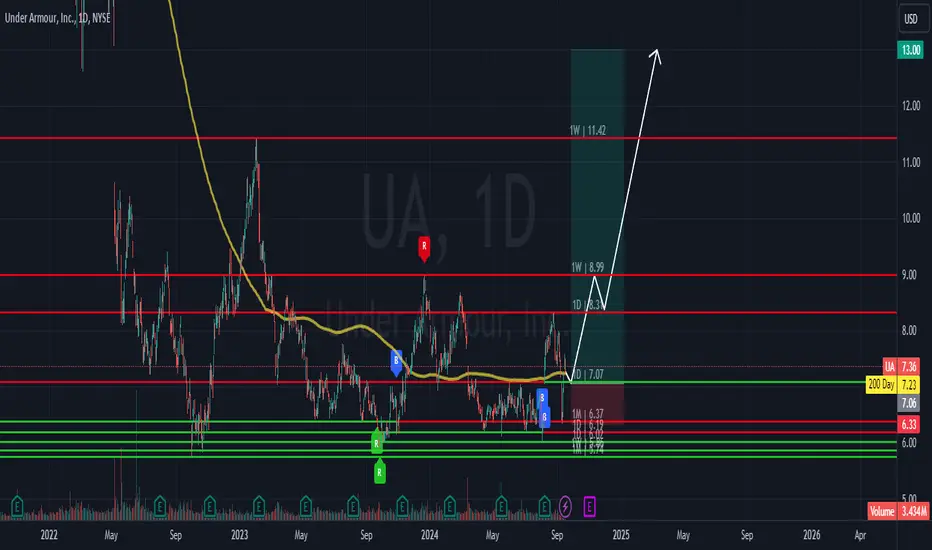Click the 2024 label on the time axis
932x550 pixels.
coord(429,535)
